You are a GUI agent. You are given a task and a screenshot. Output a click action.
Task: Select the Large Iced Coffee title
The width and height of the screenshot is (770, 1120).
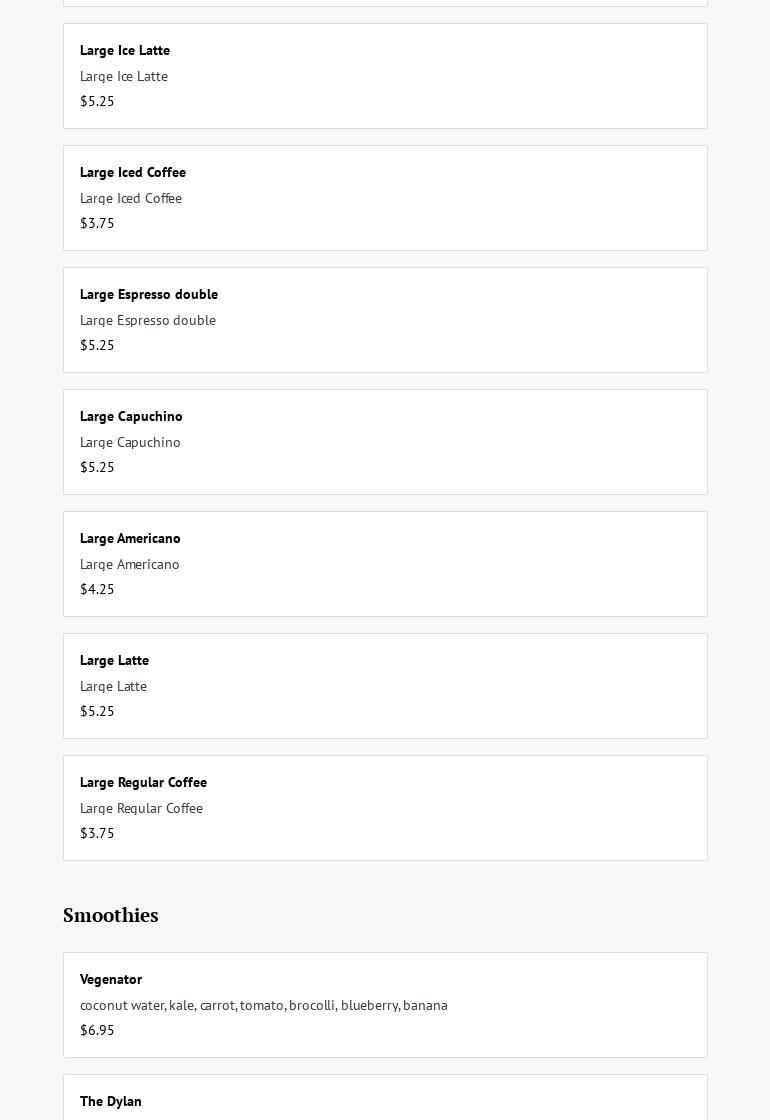pos(133,172)
